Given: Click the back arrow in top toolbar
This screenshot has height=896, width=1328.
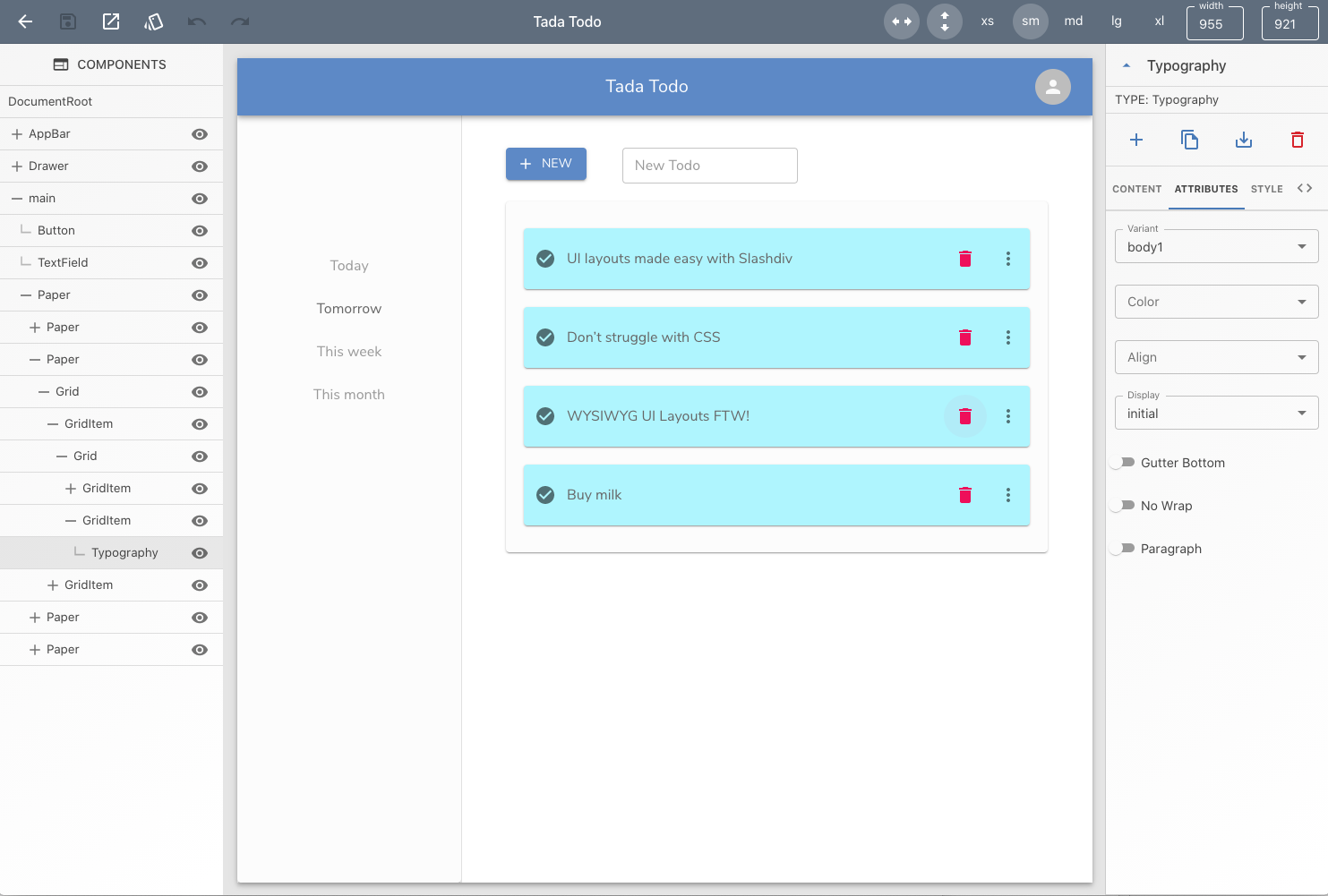Looking at the screenshot, I should click(25, 21).
